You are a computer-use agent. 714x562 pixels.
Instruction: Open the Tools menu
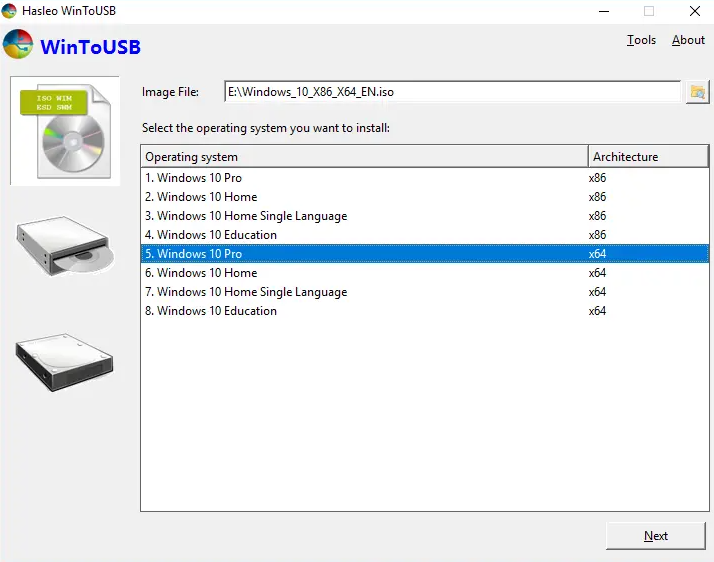pos(641,40)
